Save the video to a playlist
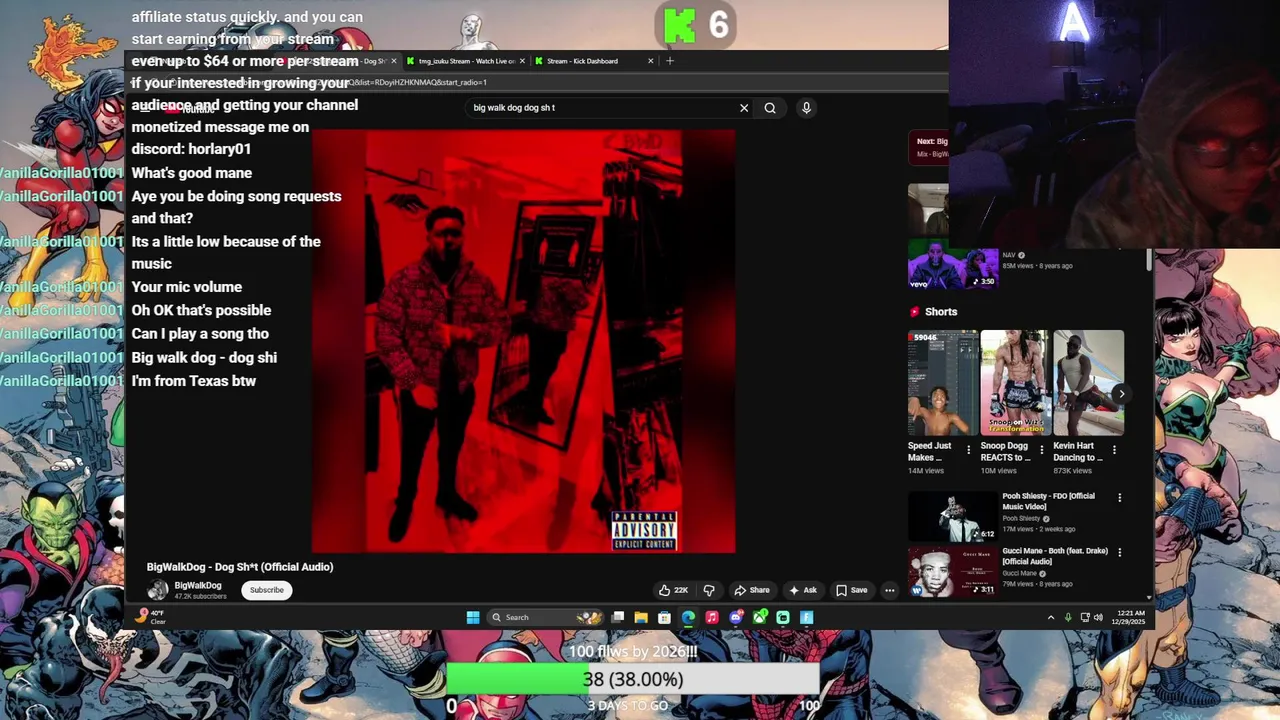 point(852,590)
